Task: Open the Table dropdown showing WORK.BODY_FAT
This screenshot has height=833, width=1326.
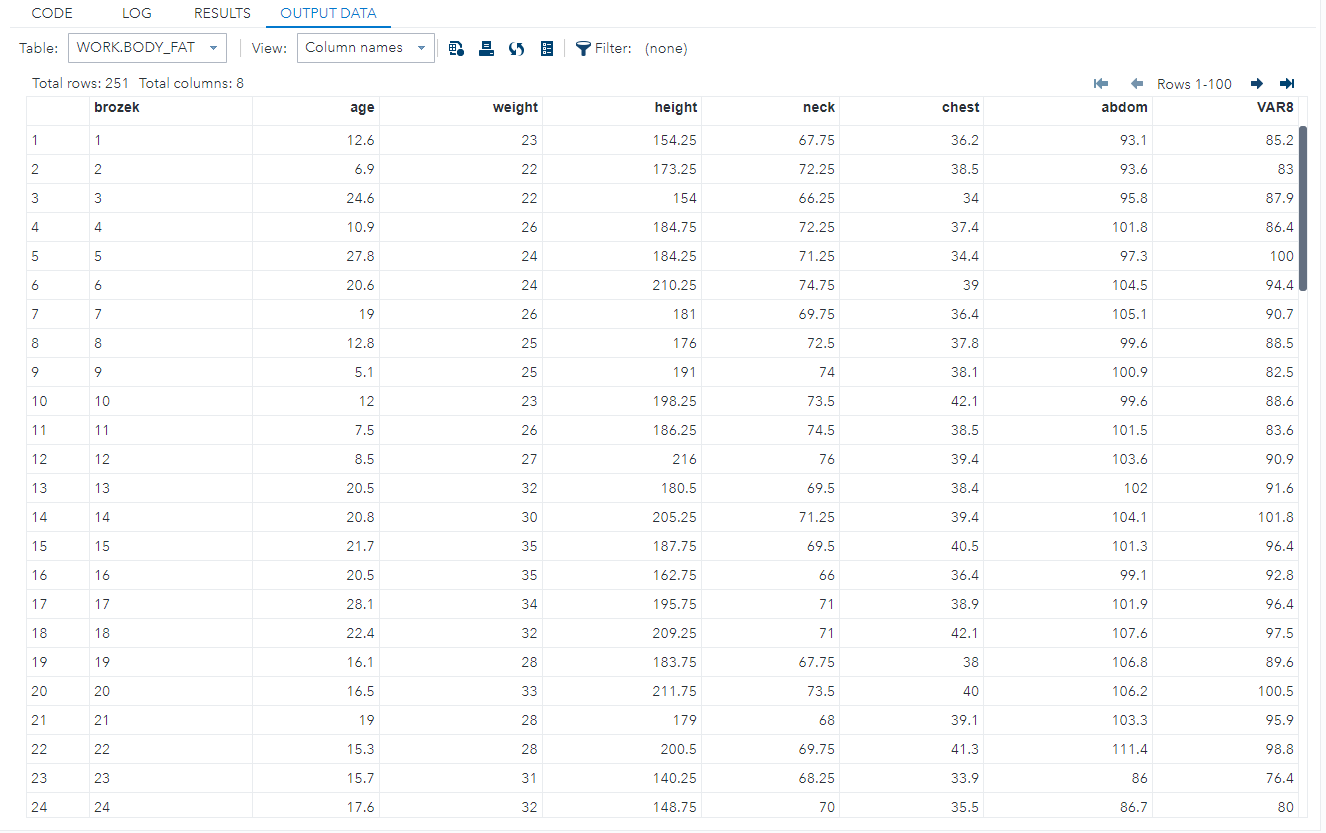Action: point(147,47)
